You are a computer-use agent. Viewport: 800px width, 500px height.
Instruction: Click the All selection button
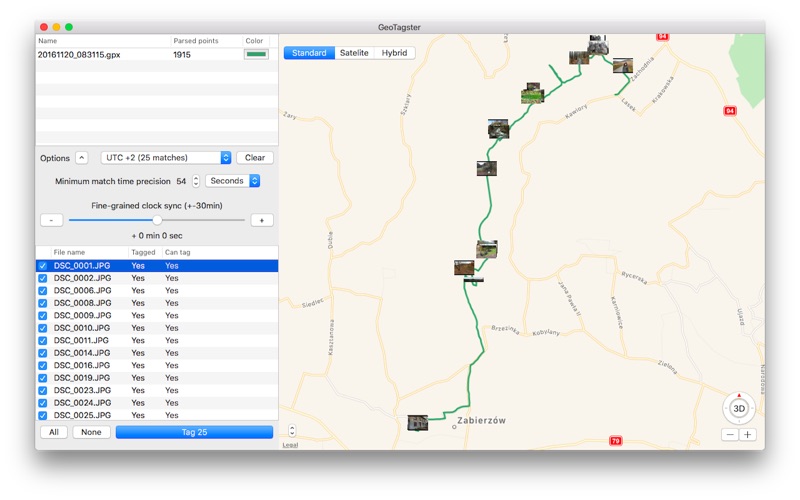pos(54,432)
